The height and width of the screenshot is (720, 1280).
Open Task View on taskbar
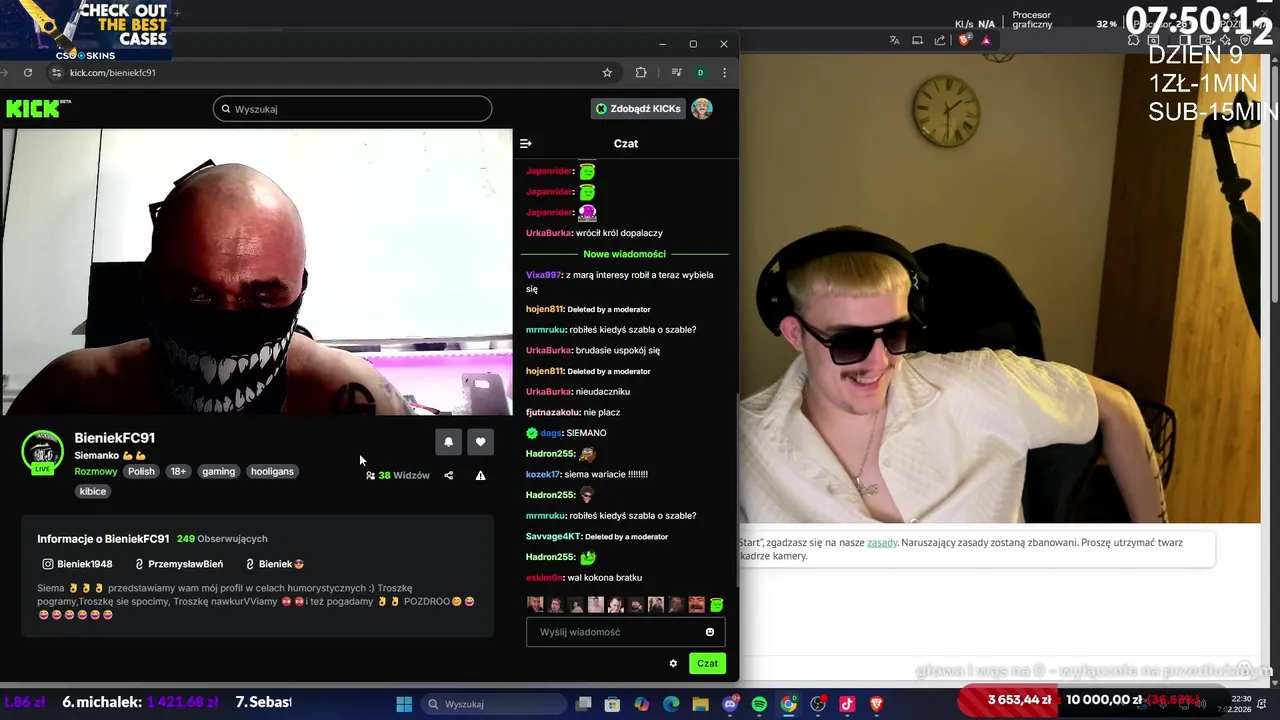584,704
